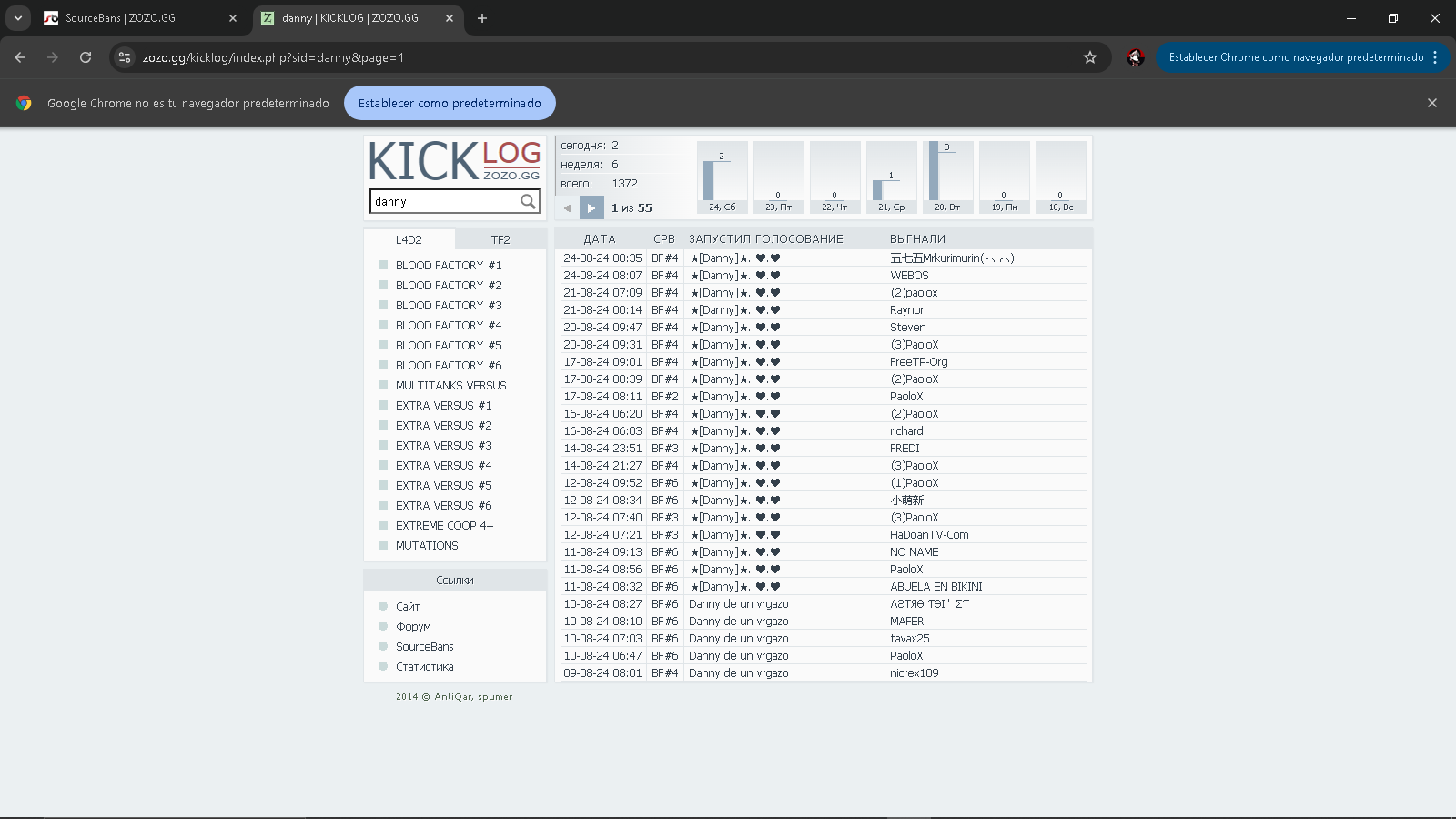Click the search magnifier icon
The height and width of the screenshot is (819, 1456).
pyautogui.click(x=528, y=202)
